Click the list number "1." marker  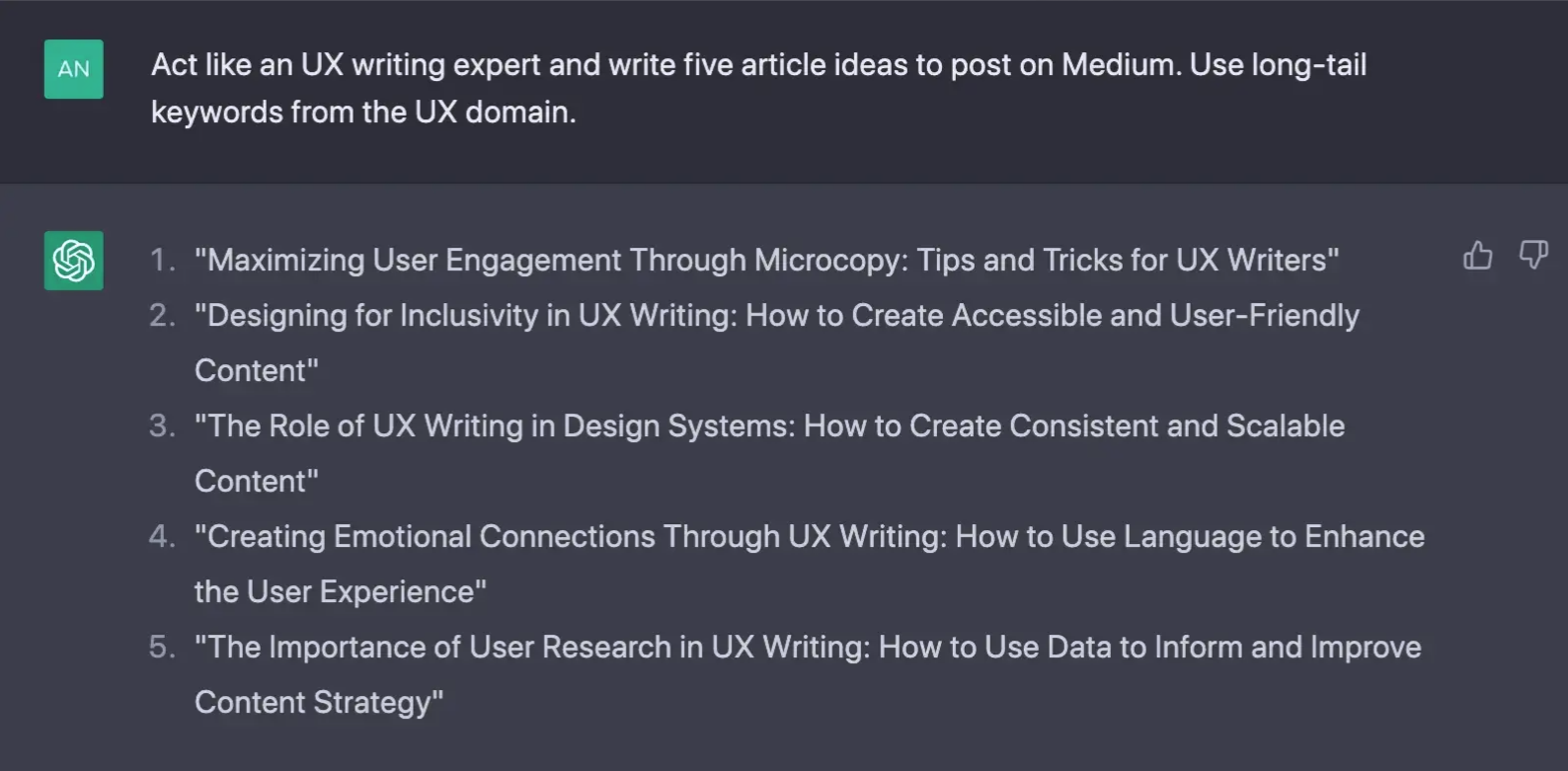coord(163,261)
